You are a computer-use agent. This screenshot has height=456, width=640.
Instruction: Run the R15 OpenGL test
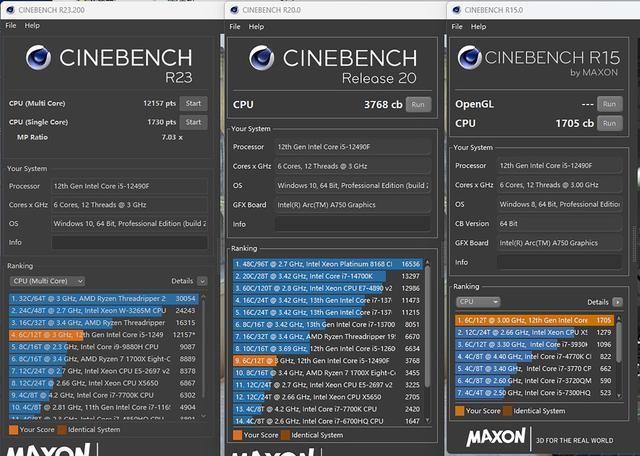(609, 104)
